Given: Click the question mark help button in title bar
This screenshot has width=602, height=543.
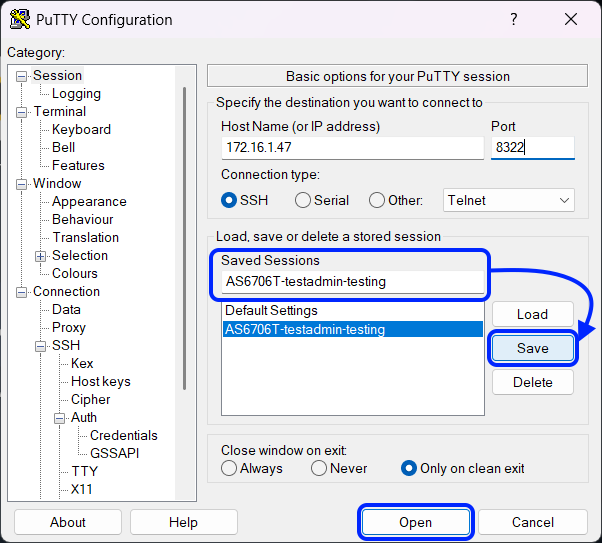Looking at the screenshot, I should coord(514,19).
